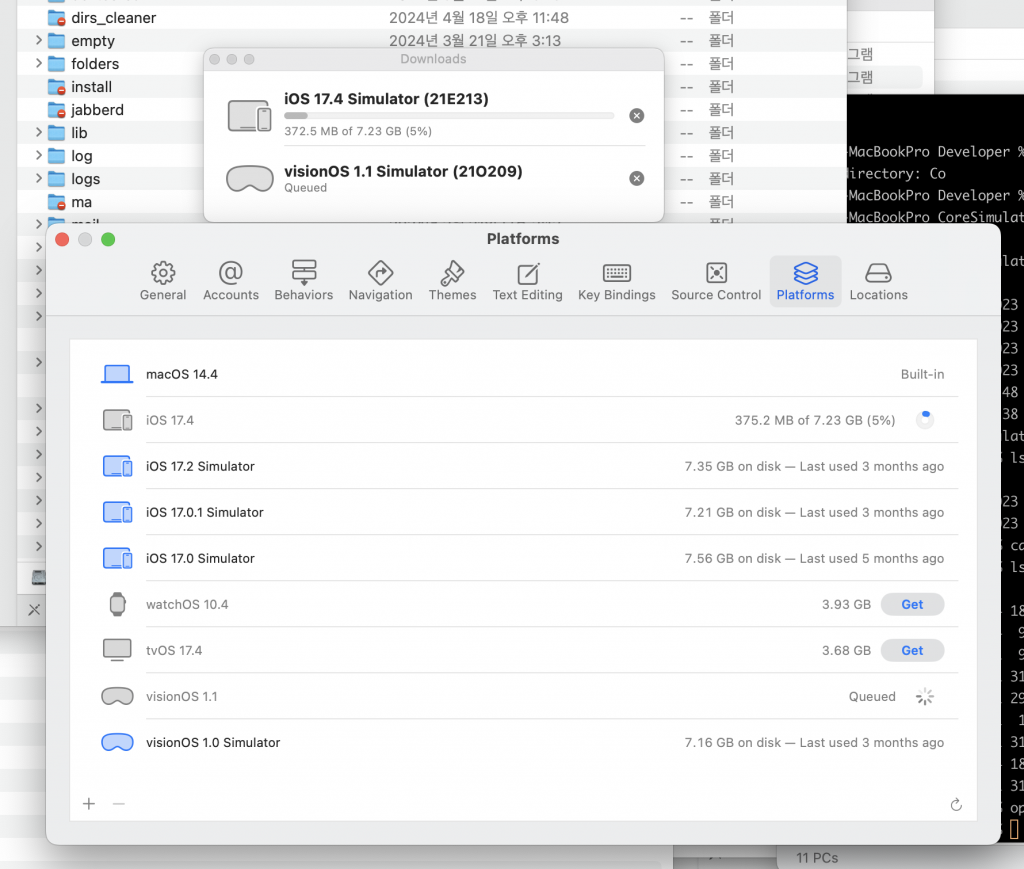Screen dimensions: 1024x869
Task: Click the visionOS headset icon in Downloads
Action: pos(249,178)
